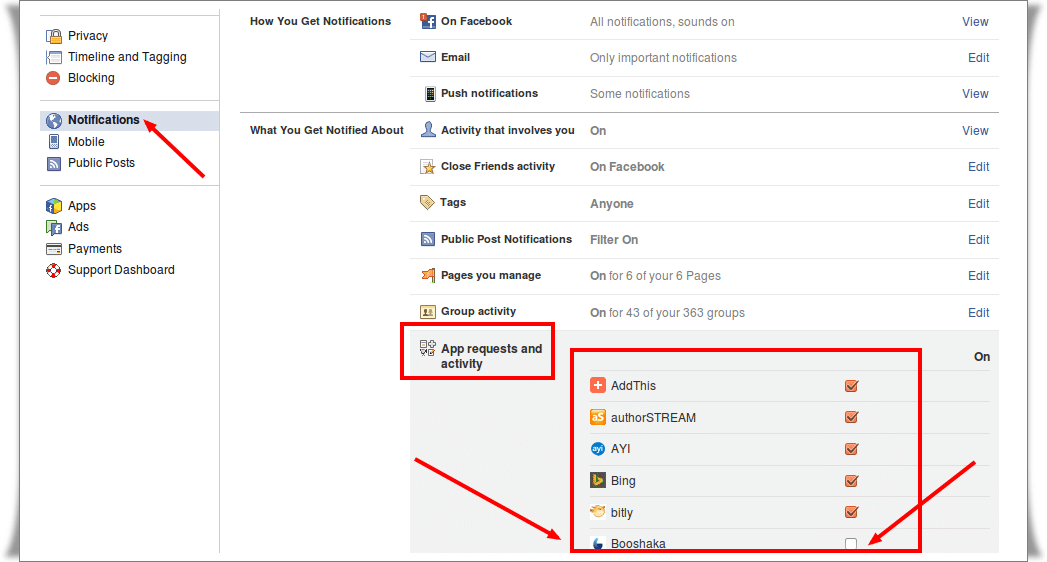Click Edit for Public Post Notifications
This screenshot has width=1047, height=562.
tap(978, 240)
